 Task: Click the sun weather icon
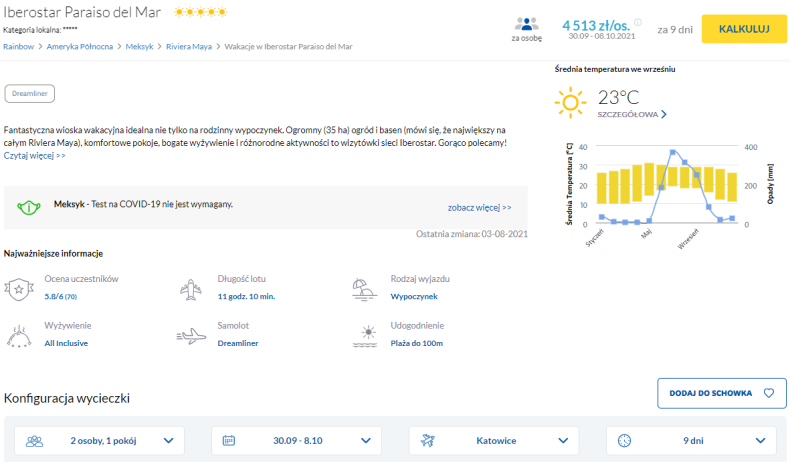(570, 103)
